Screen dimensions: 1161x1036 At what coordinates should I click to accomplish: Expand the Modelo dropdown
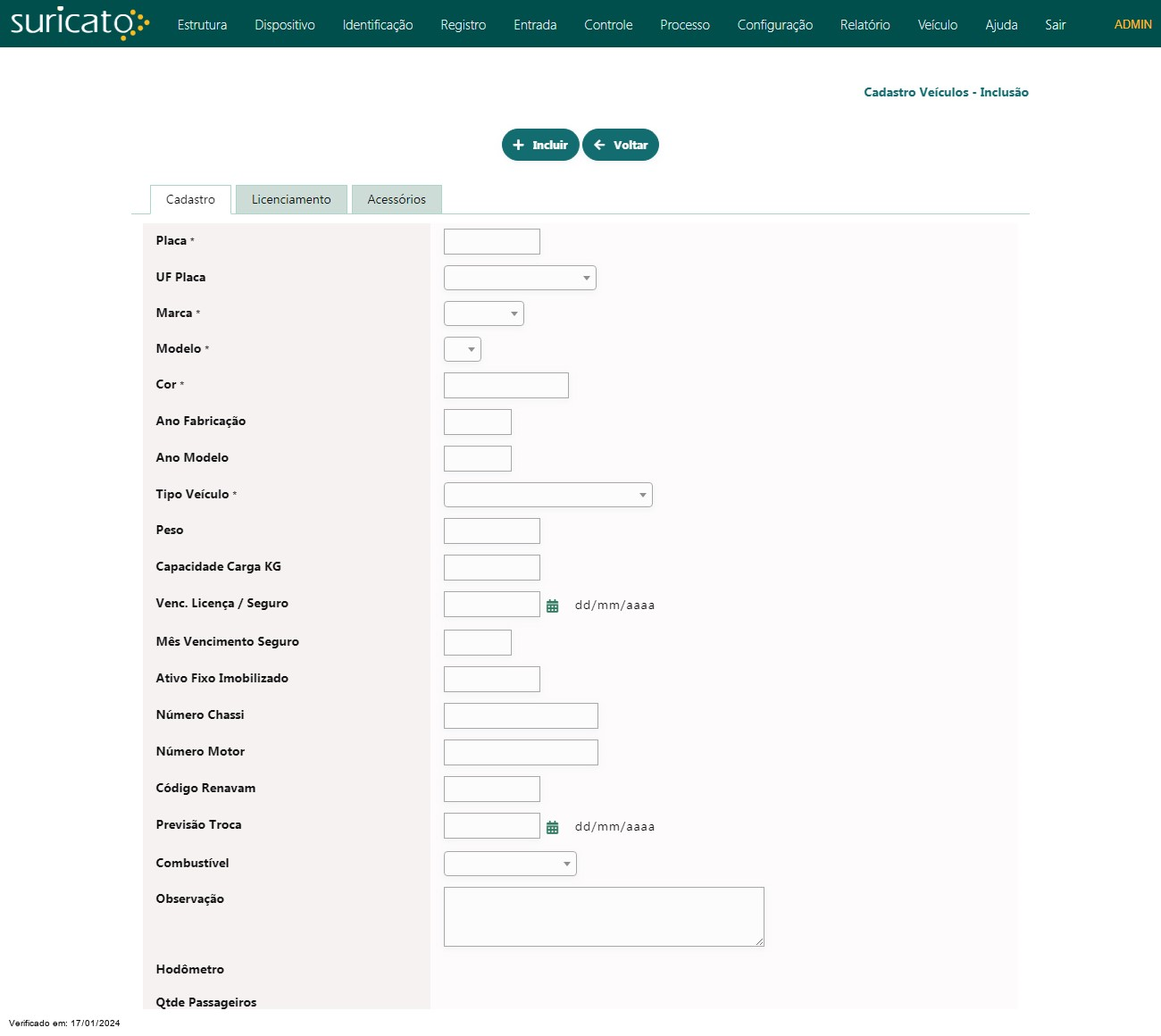(463, 349)
